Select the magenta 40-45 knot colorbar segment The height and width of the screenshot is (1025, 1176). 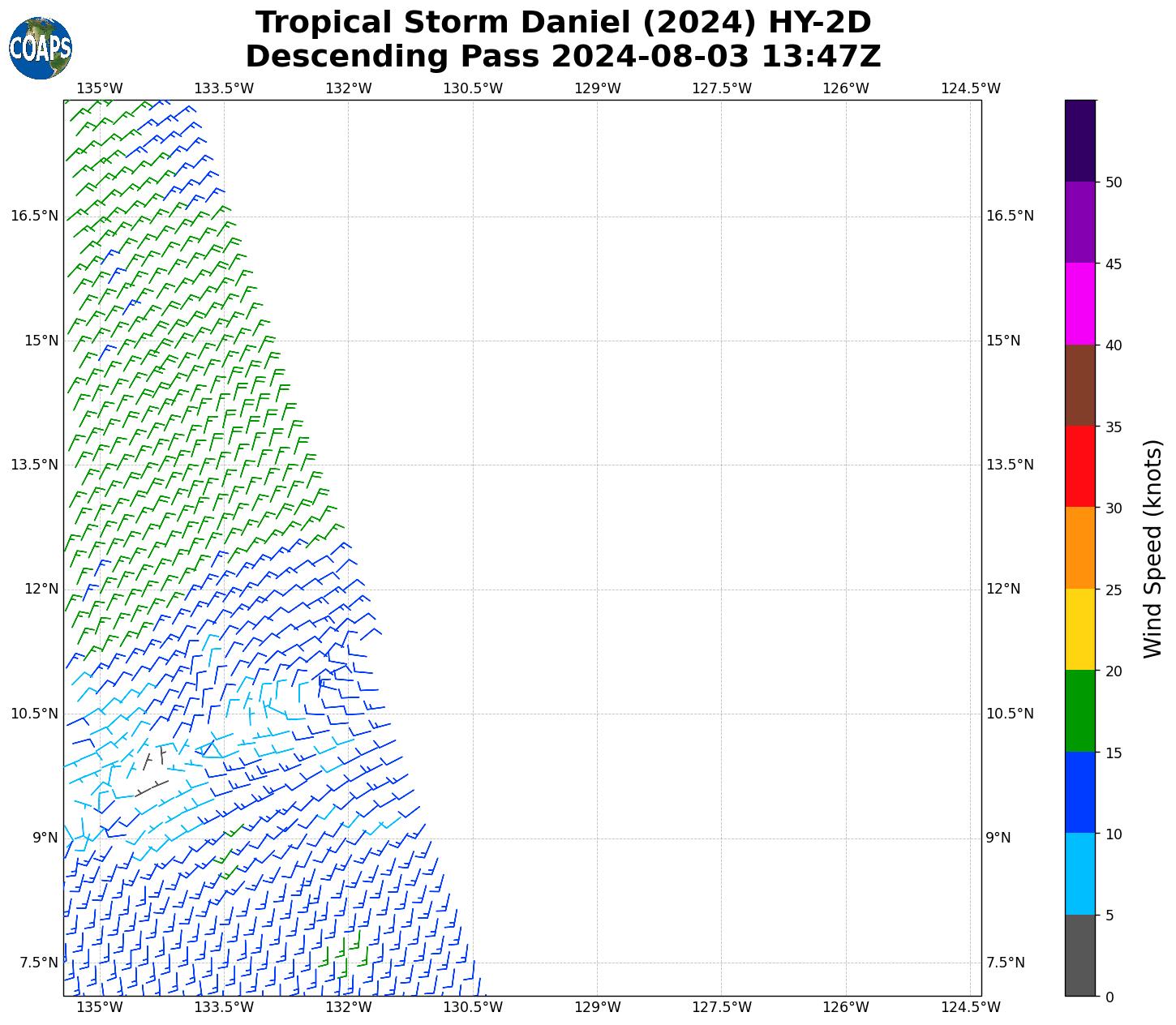(1079, 303)
